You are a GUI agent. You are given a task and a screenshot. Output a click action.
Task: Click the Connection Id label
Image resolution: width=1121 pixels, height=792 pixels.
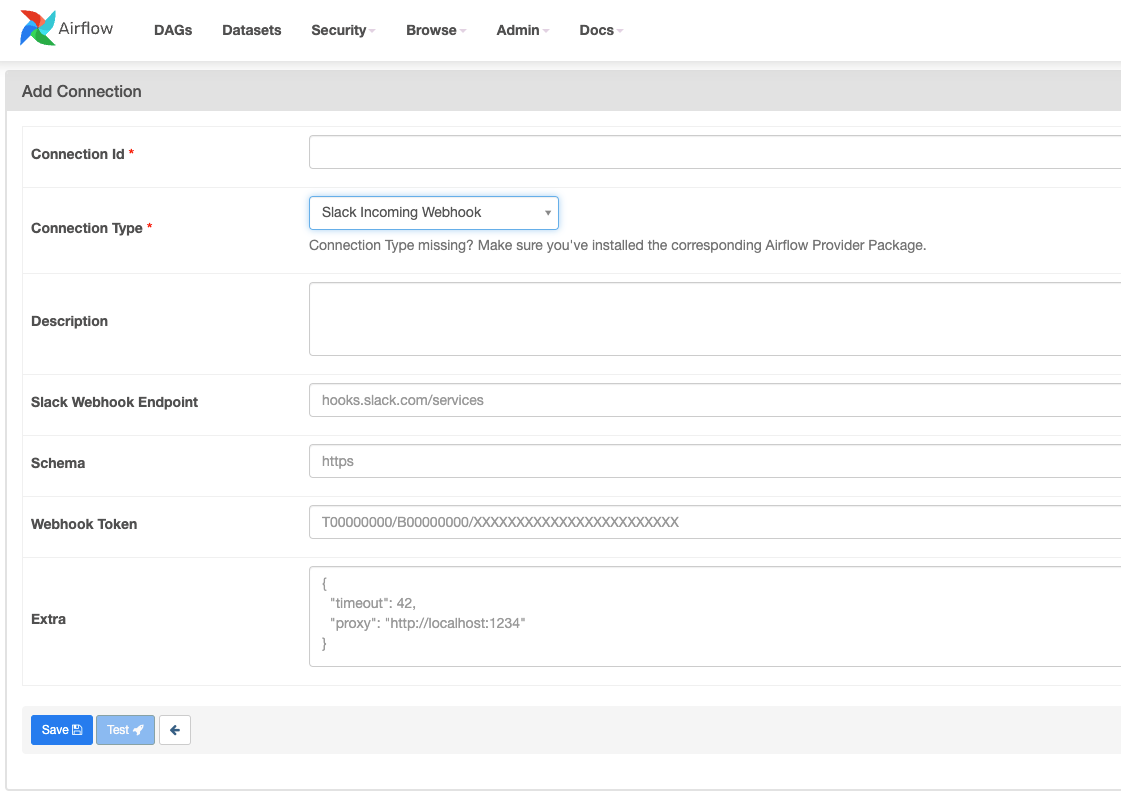[x=78, y=154]
